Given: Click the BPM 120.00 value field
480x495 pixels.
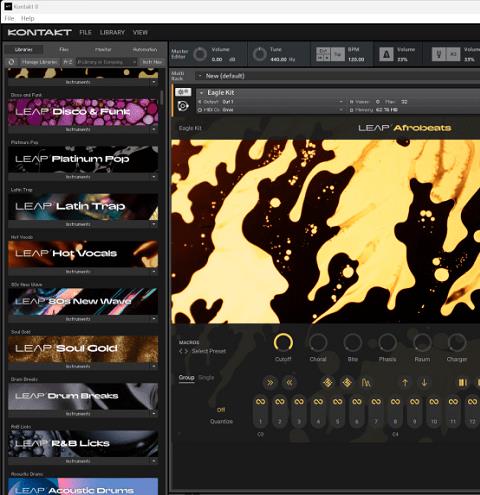Looking at the screenshot, I should 356,59.
